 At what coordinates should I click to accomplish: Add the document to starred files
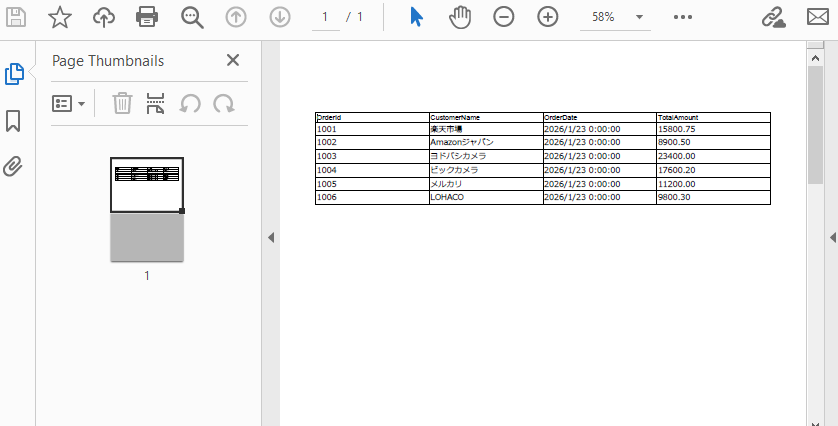tap(60, 17)
